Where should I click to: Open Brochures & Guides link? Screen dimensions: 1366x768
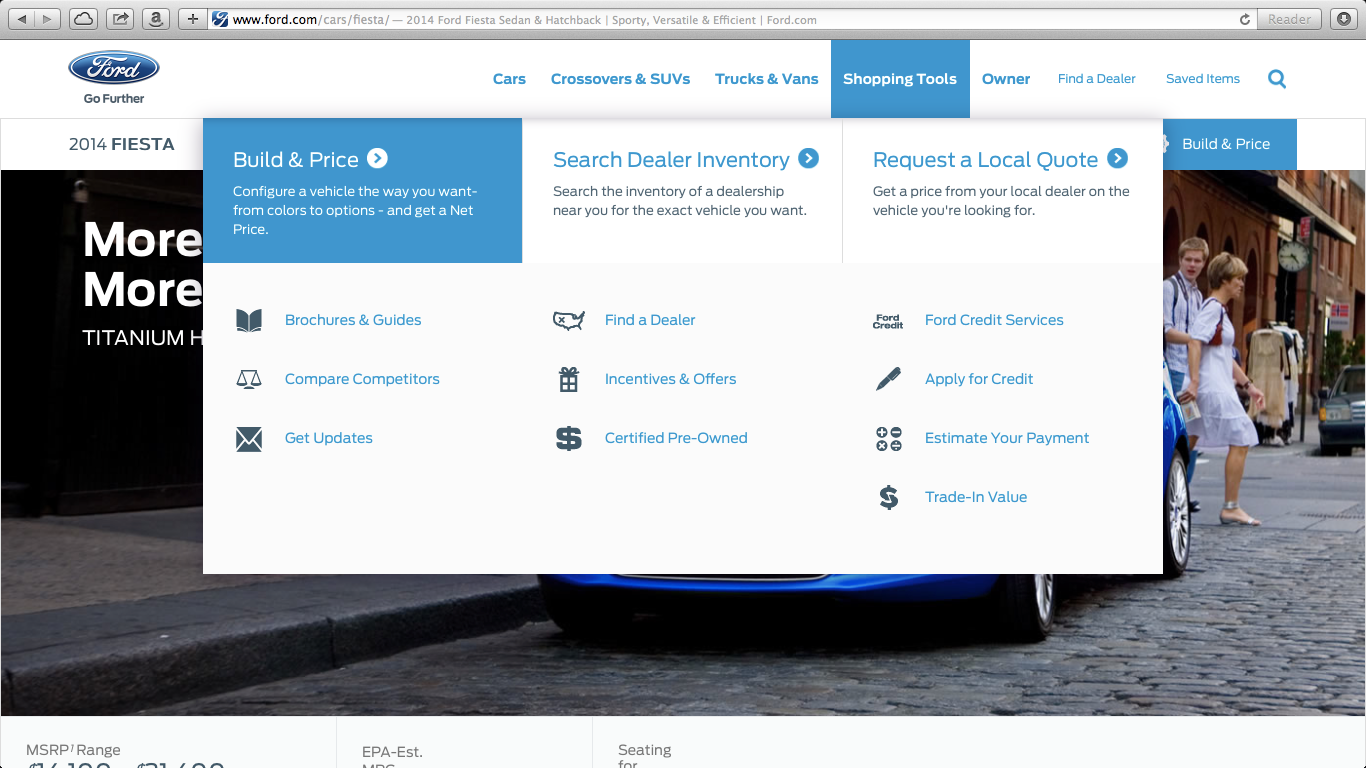point(353,320)
